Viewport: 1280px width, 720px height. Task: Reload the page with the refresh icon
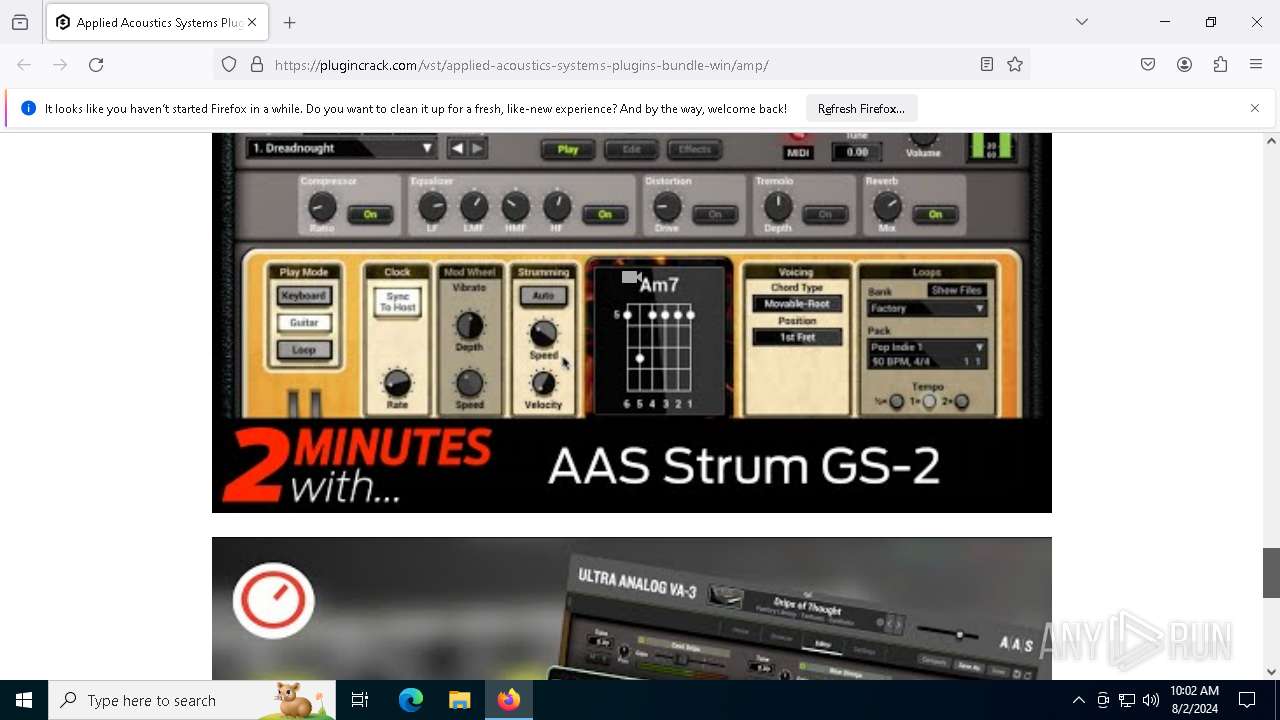coord(96,65)
